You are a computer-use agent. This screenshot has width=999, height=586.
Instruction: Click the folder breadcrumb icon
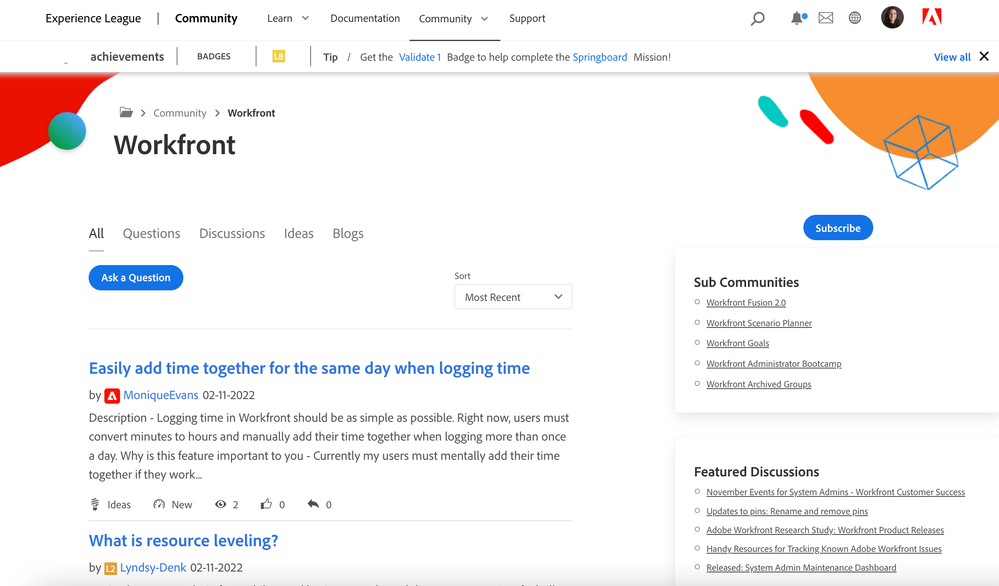pos(126,113)
